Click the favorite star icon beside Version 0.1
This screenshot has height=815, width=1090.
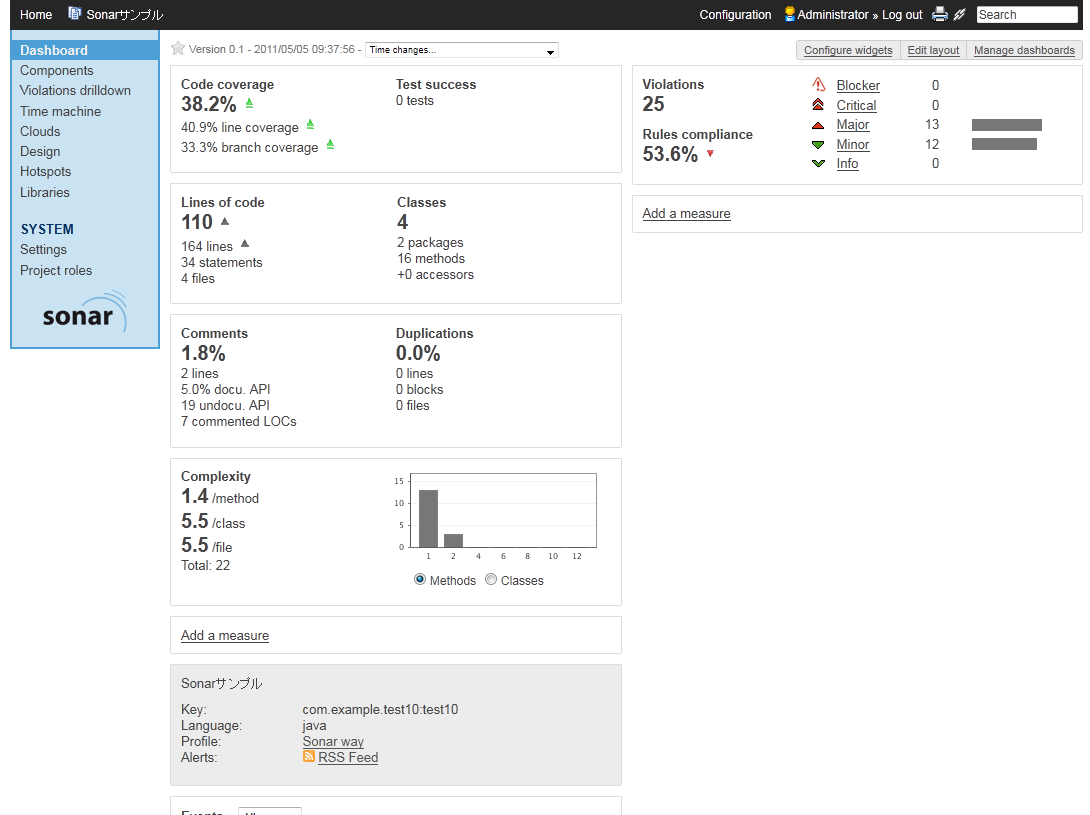(178, 48)
